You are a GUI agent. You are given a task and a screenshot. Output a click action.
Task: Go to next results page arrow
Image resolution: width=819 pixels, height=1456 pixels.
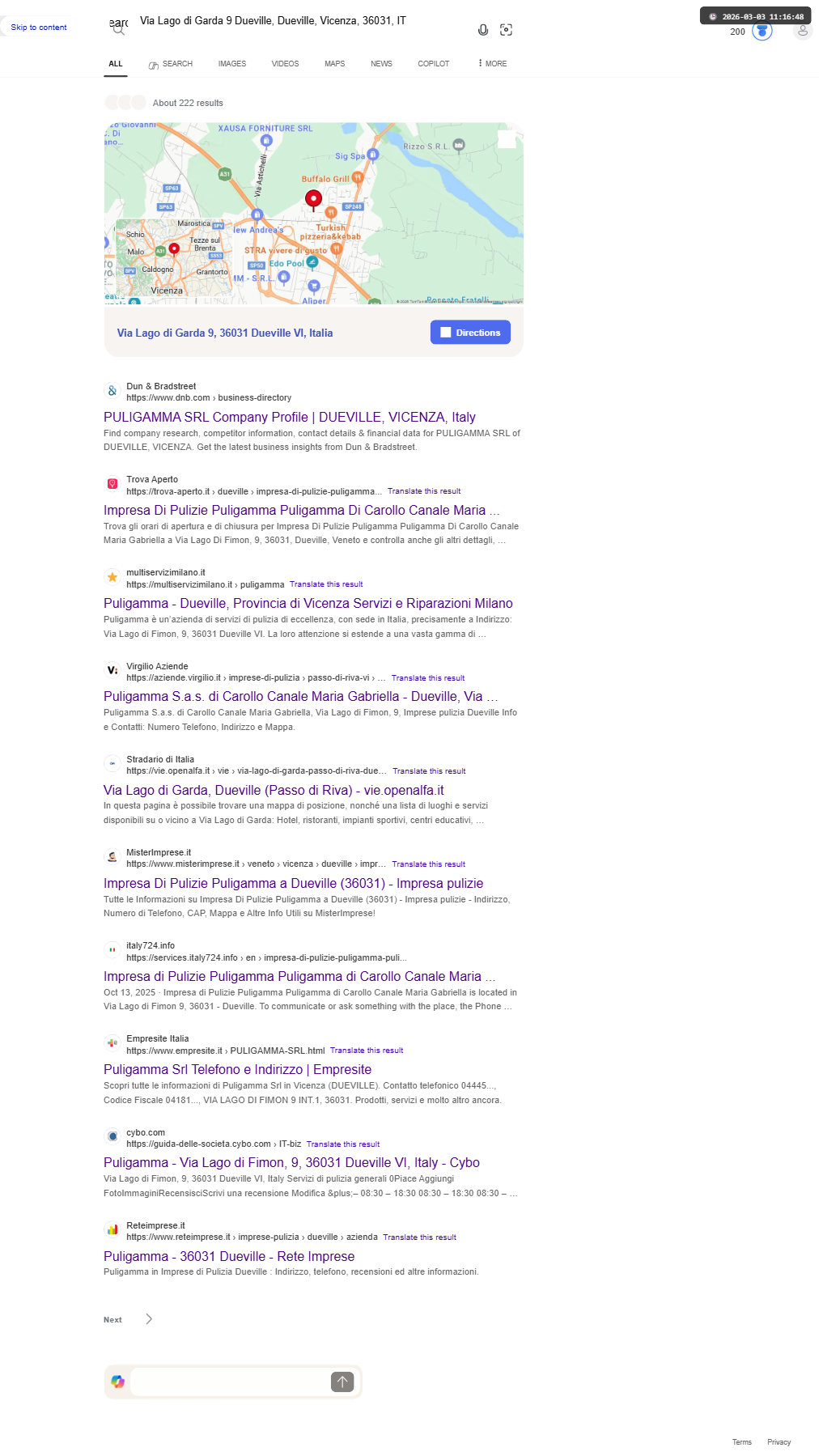coord(149,1319)
